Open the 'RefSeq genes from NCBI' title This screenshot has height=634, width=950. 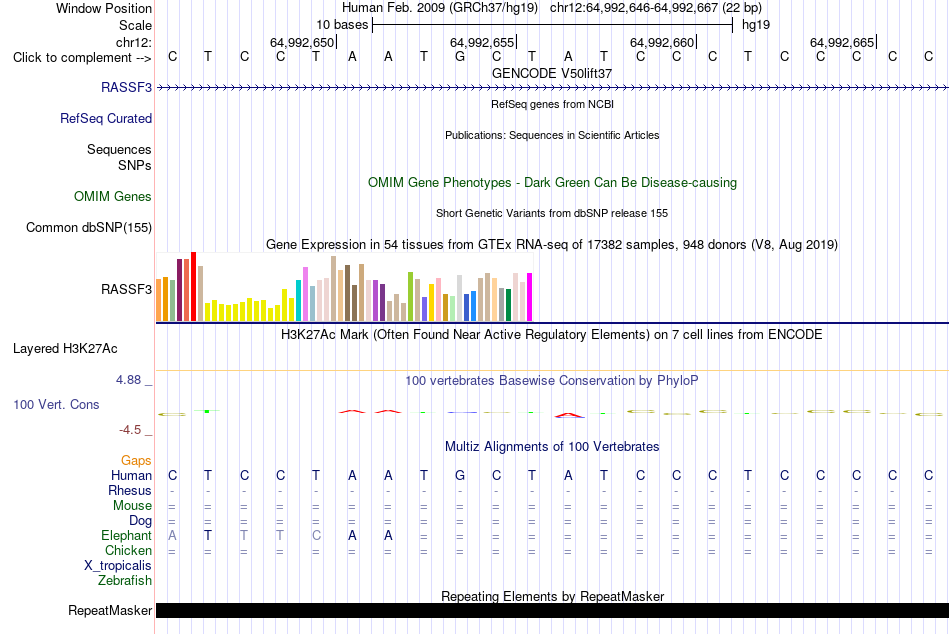tap(552, 104)
